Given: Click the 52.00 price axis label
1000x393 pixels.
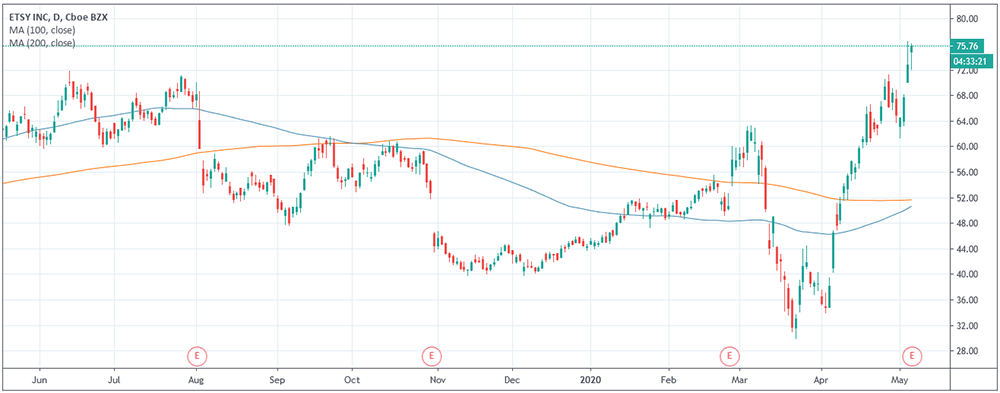Looking at the screenshot, I should 967,198.
